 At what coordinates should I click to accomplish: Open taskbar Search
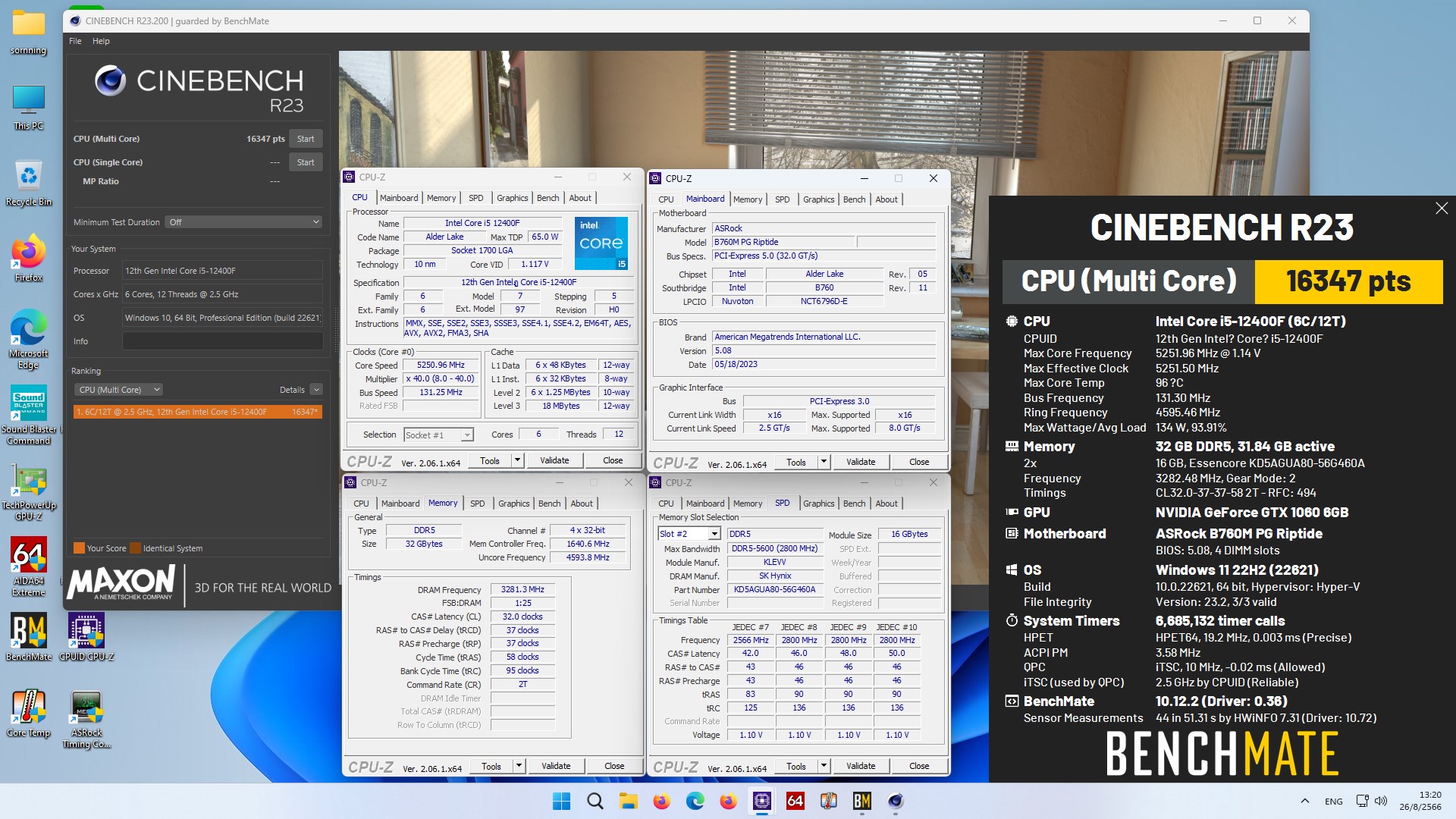pos(595,801)
